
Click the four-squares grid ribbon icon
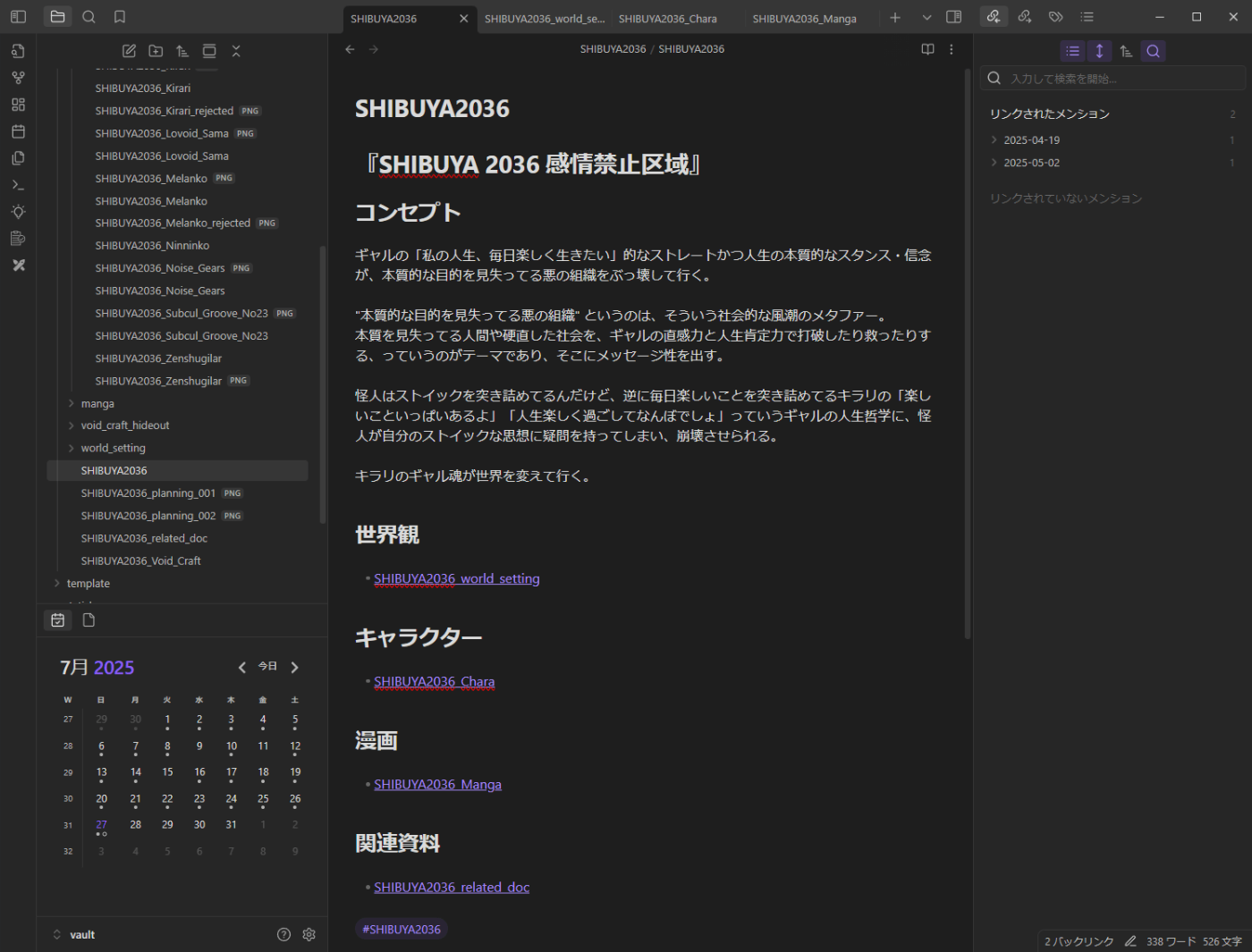[x=18, y=105]
